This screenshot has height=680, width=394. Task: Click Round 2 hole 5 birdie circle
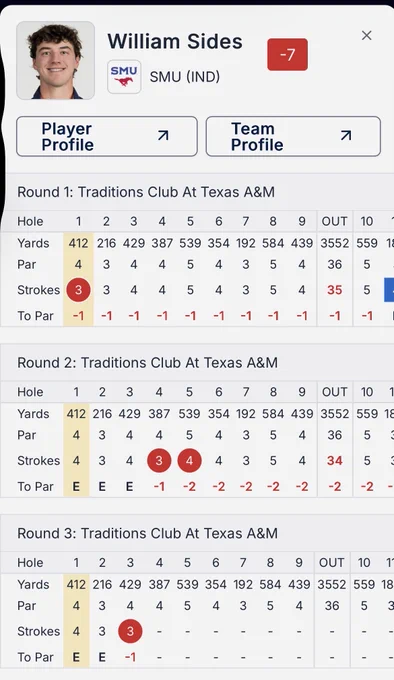[189, 461]
